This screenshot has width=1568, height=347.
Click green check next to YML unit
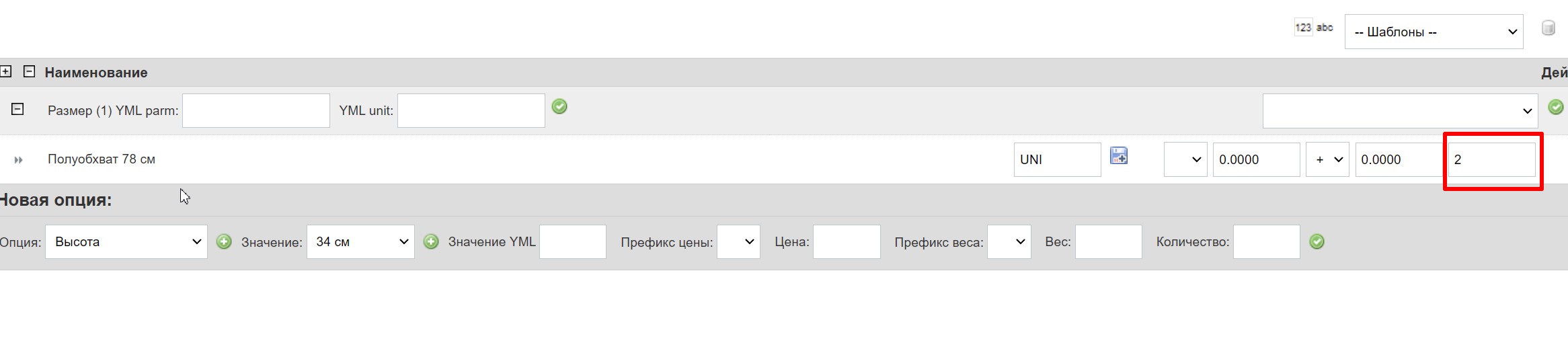click(559, 106)
